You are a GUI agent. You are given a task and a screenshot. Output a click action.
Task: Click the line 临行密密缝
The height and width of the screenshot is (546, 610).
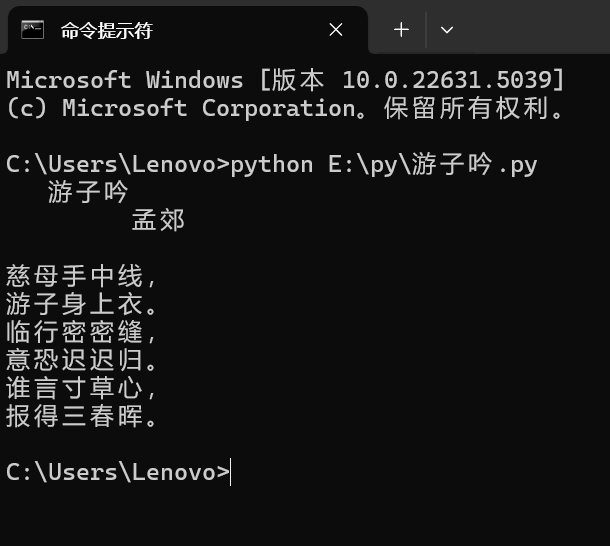[x=81, y=332]
